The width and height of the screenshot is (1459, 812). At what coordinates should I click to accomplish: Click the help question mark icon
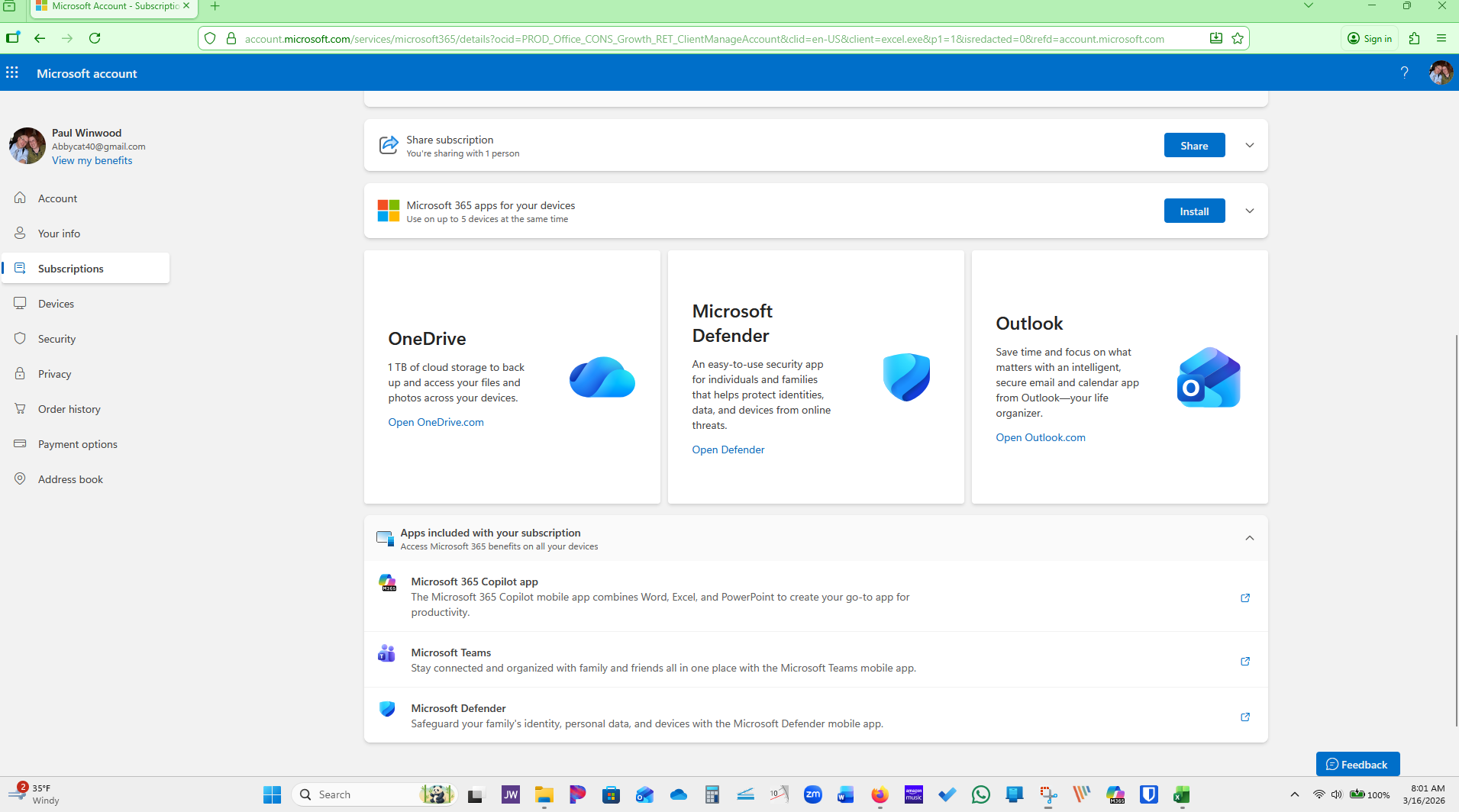tap(1404, 72)
